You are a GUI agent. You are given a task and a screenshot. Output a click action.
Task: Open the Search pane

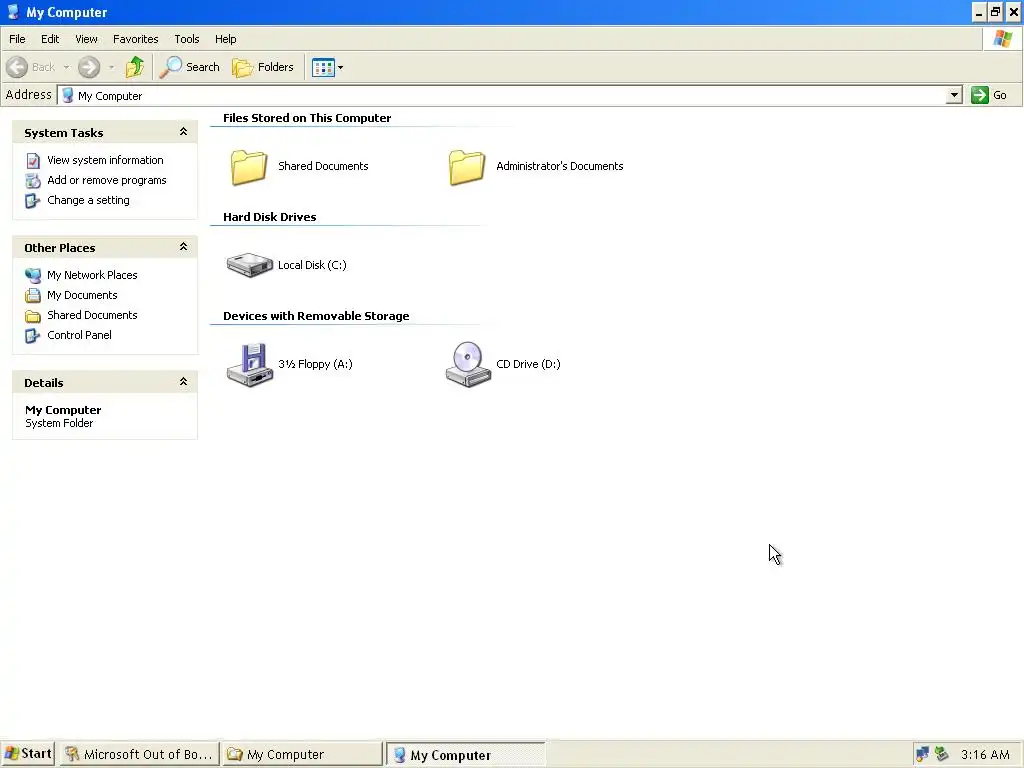coord(190,67)
